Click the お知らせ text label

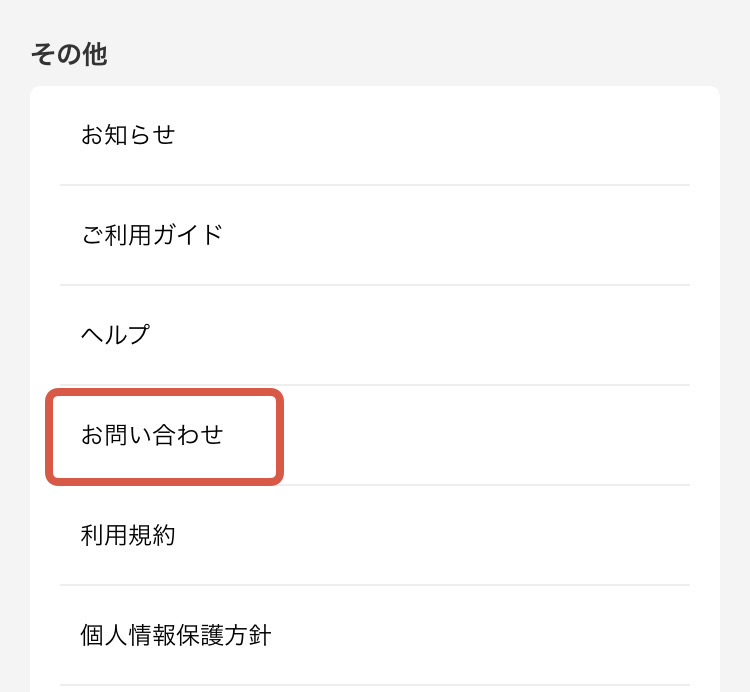[128, 135]
